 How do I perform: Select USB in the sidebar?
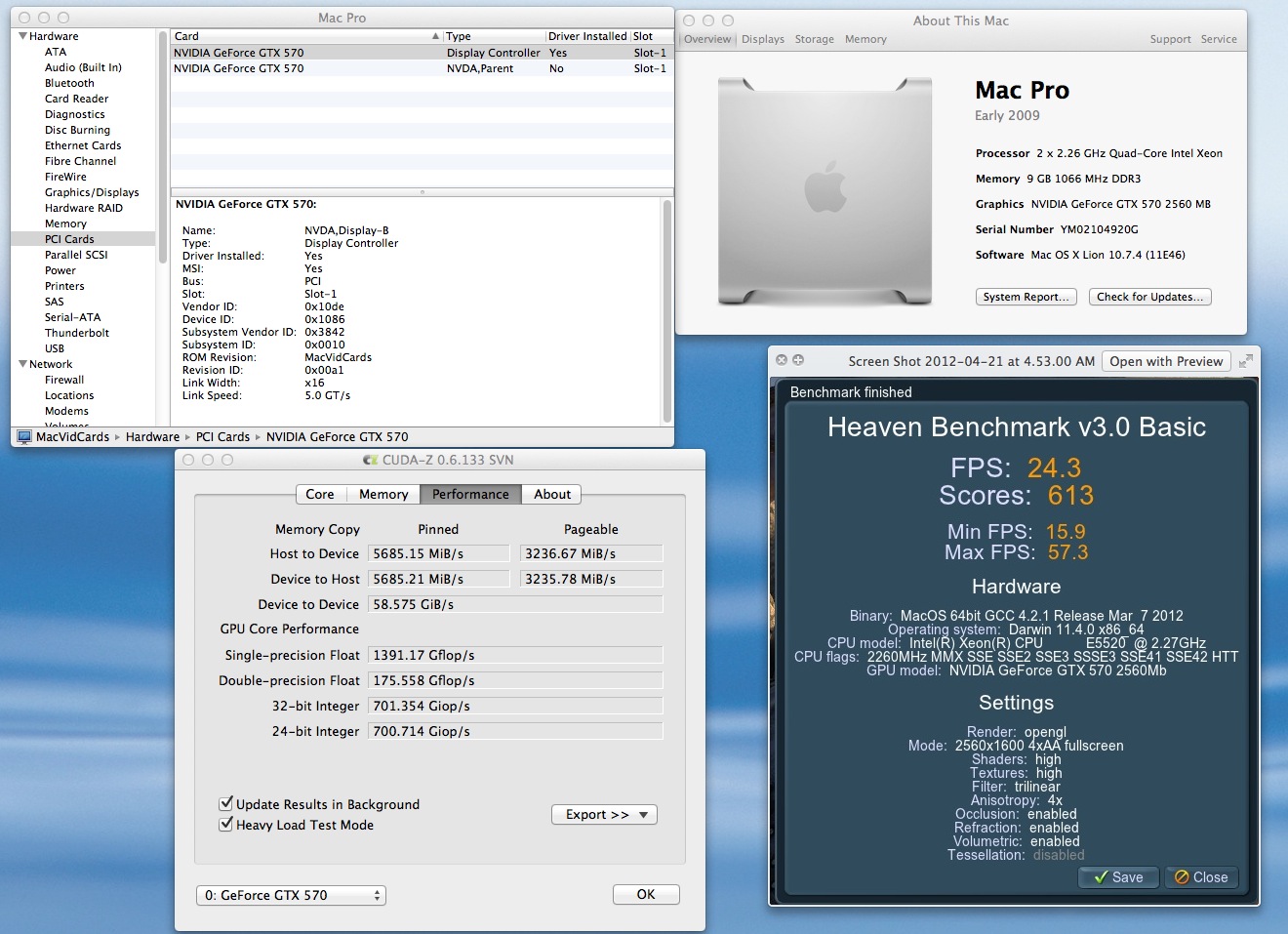[x=55, y=348]
